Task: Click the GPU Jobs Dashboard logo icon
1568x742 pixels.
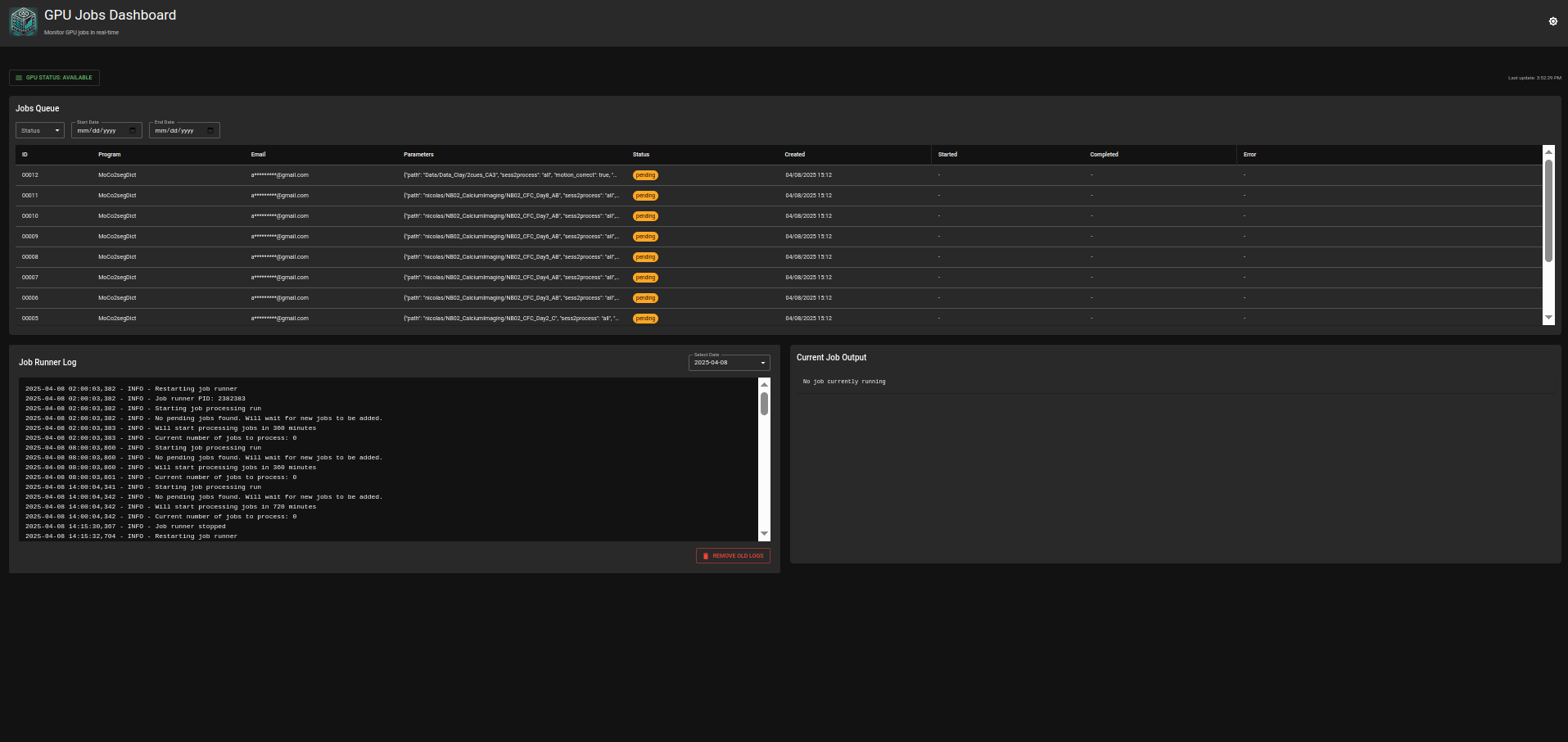Action: pyautogui.click(x=23, y=21)
